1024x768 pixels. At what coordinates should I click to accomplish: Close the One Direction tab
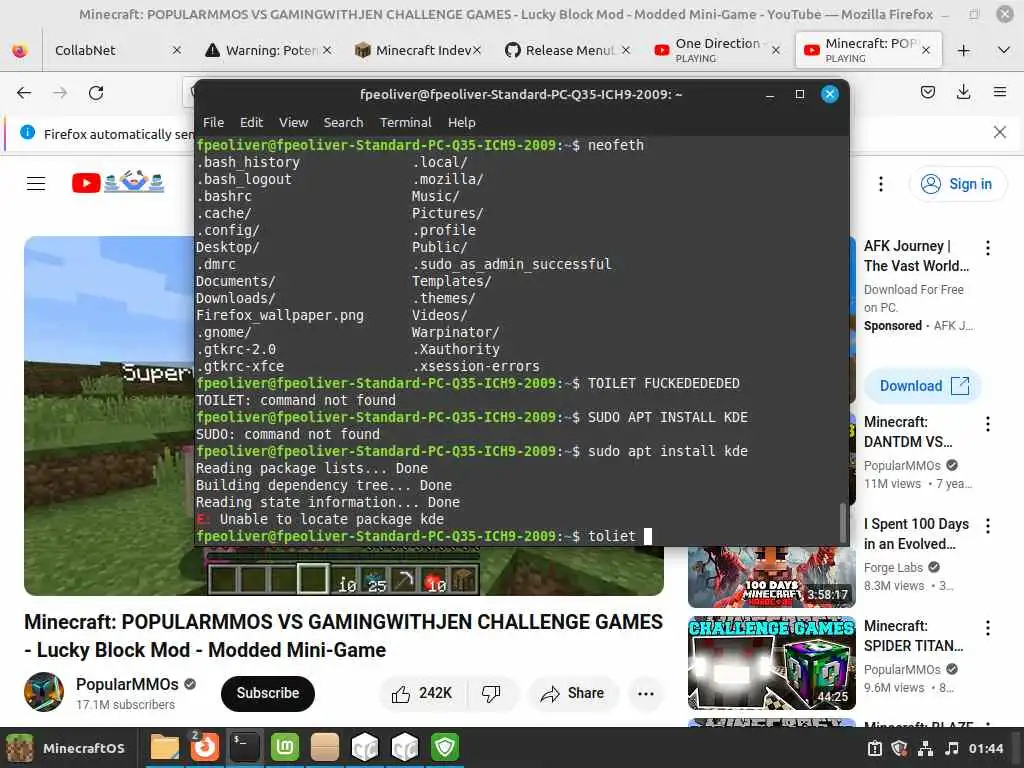(x=776, y=50)
